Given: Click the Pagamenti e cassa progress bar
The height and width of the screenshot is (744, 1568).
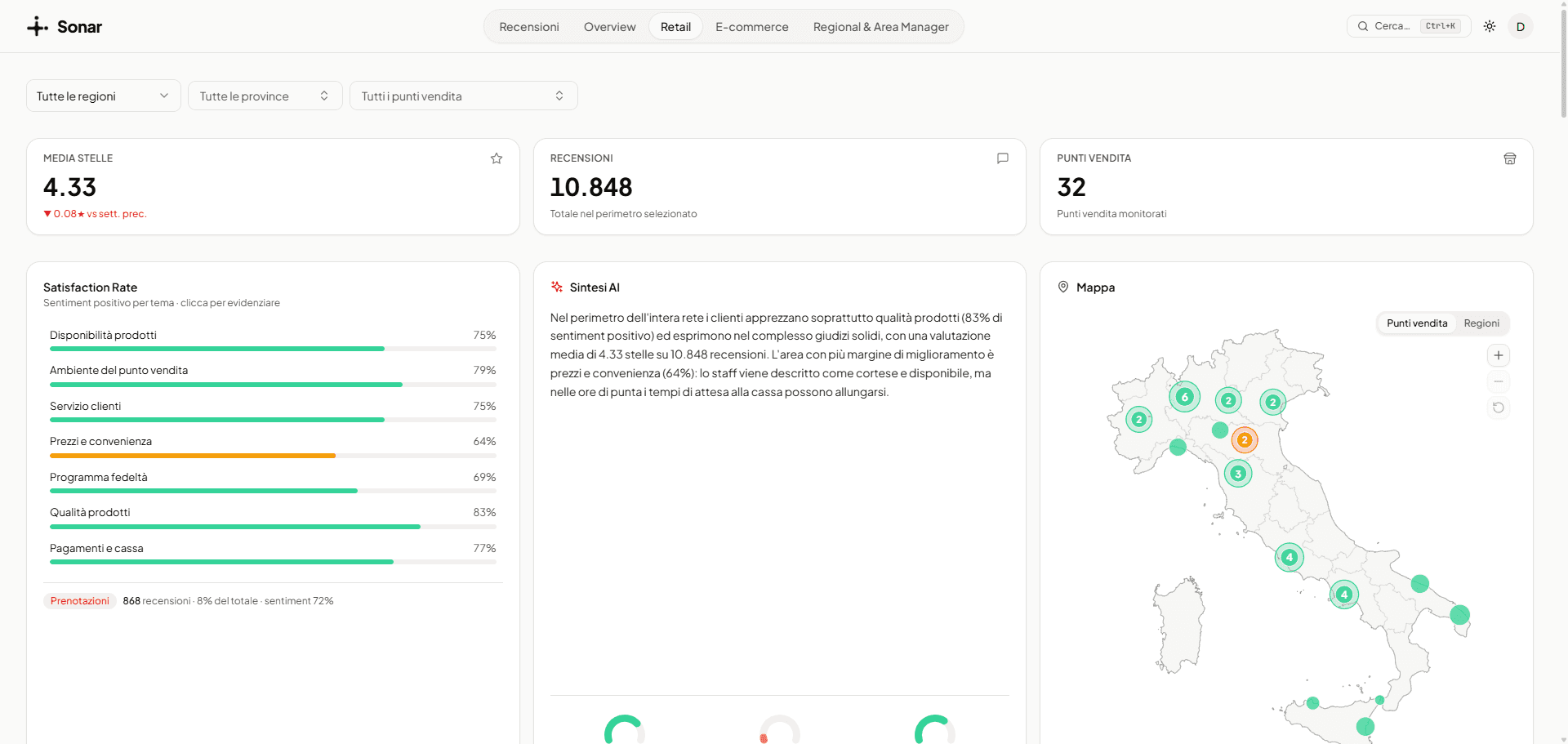Looking at the screenshot, I should [x=273, y=562].
